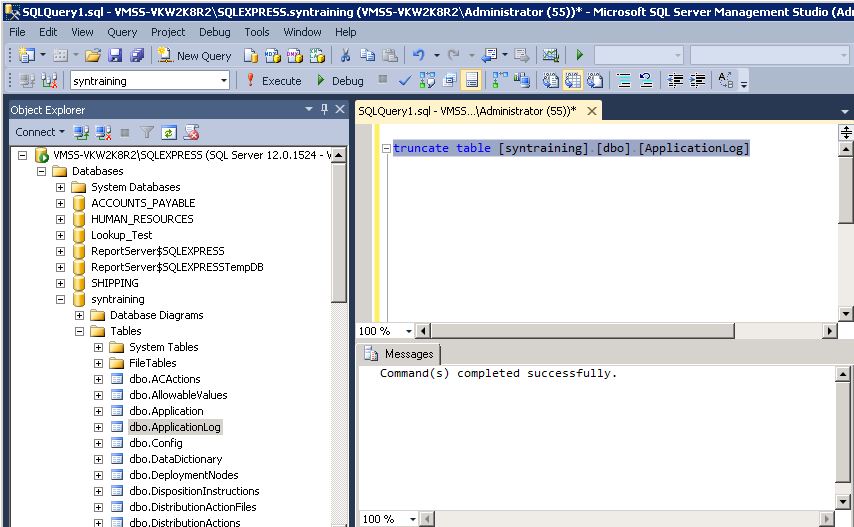Click Specify Values for Template Parameters icon

tap(725, 81)
